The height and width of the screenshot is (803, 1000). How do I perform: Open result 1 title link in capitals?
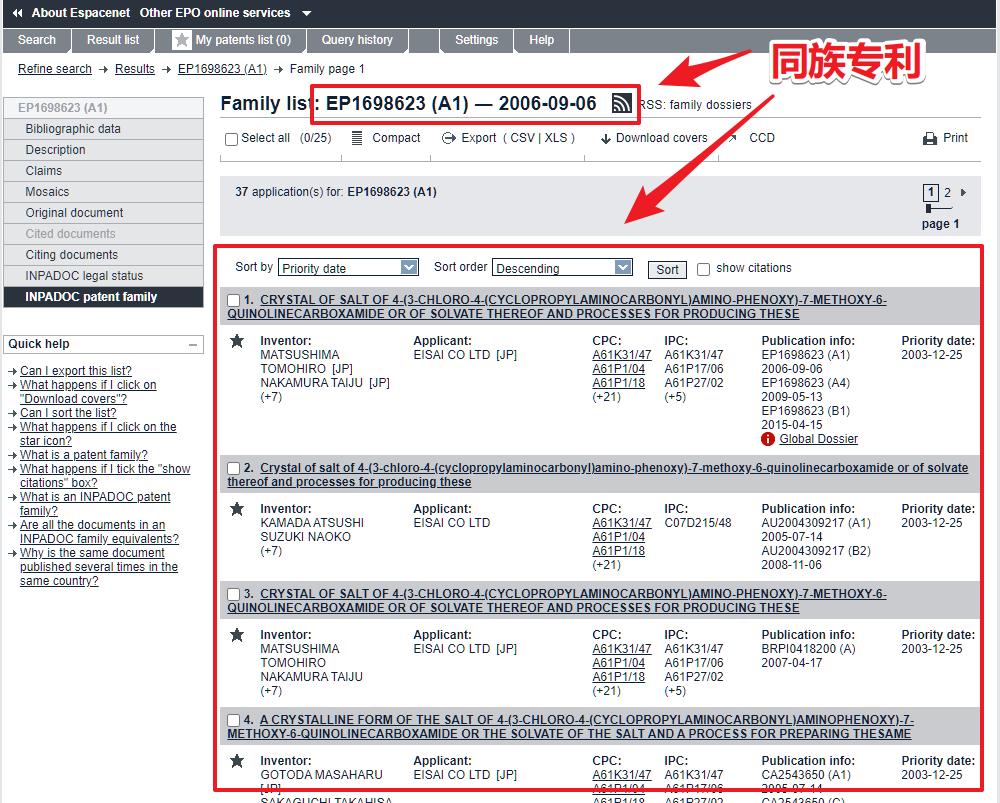click(x=557, y=307)
